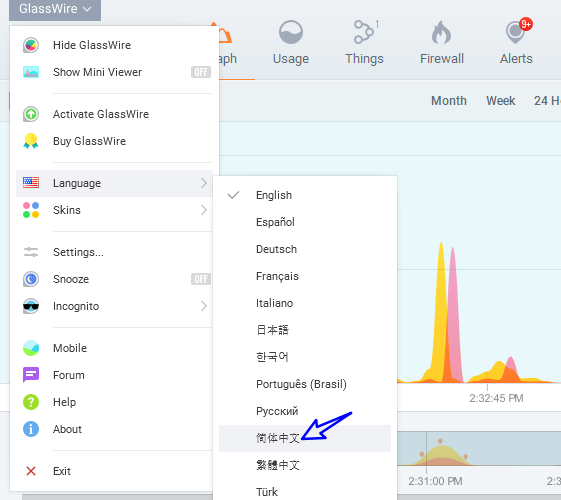Click the red 9+ alerts badge
Viewport: 561px width, 500px height.
[526, 24]
